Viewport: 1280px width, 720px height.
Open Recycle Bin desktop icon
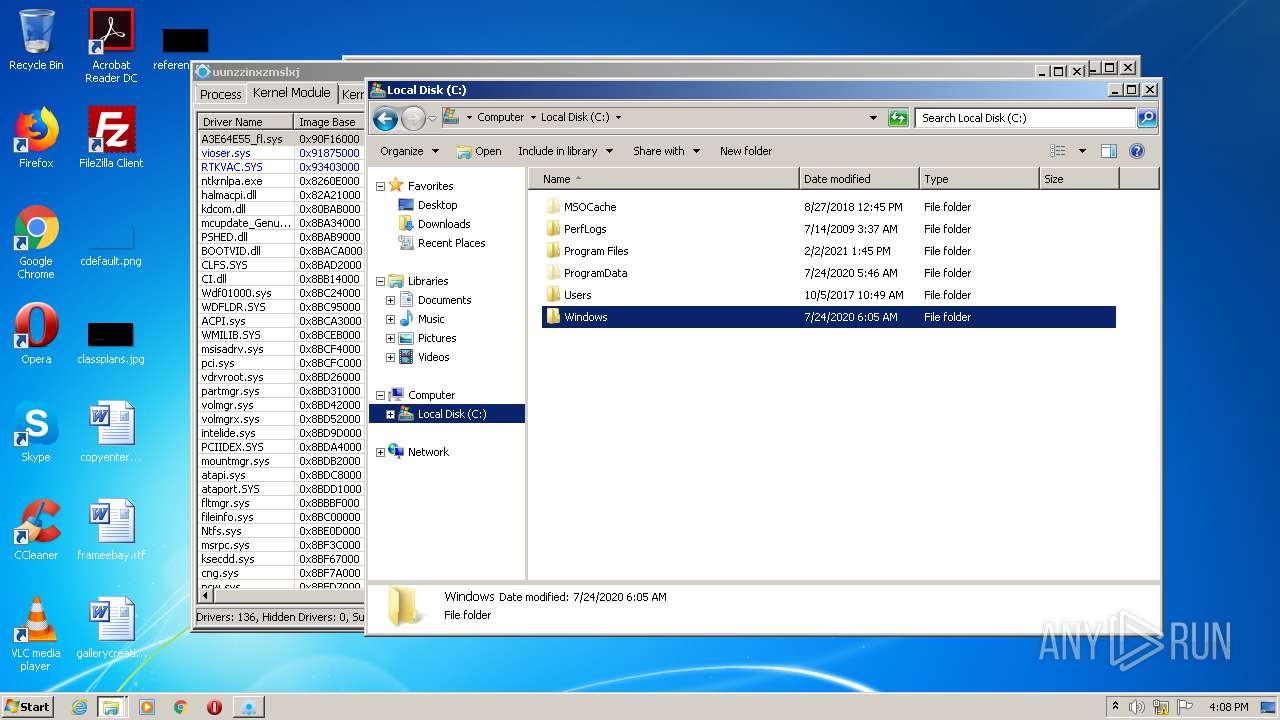(x=36, y=40)
